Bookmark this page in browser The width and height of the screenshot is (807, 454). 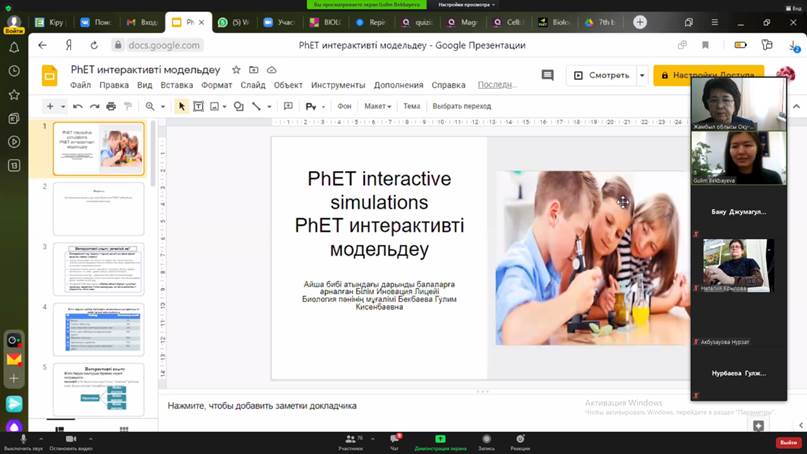tap(705, 45)
